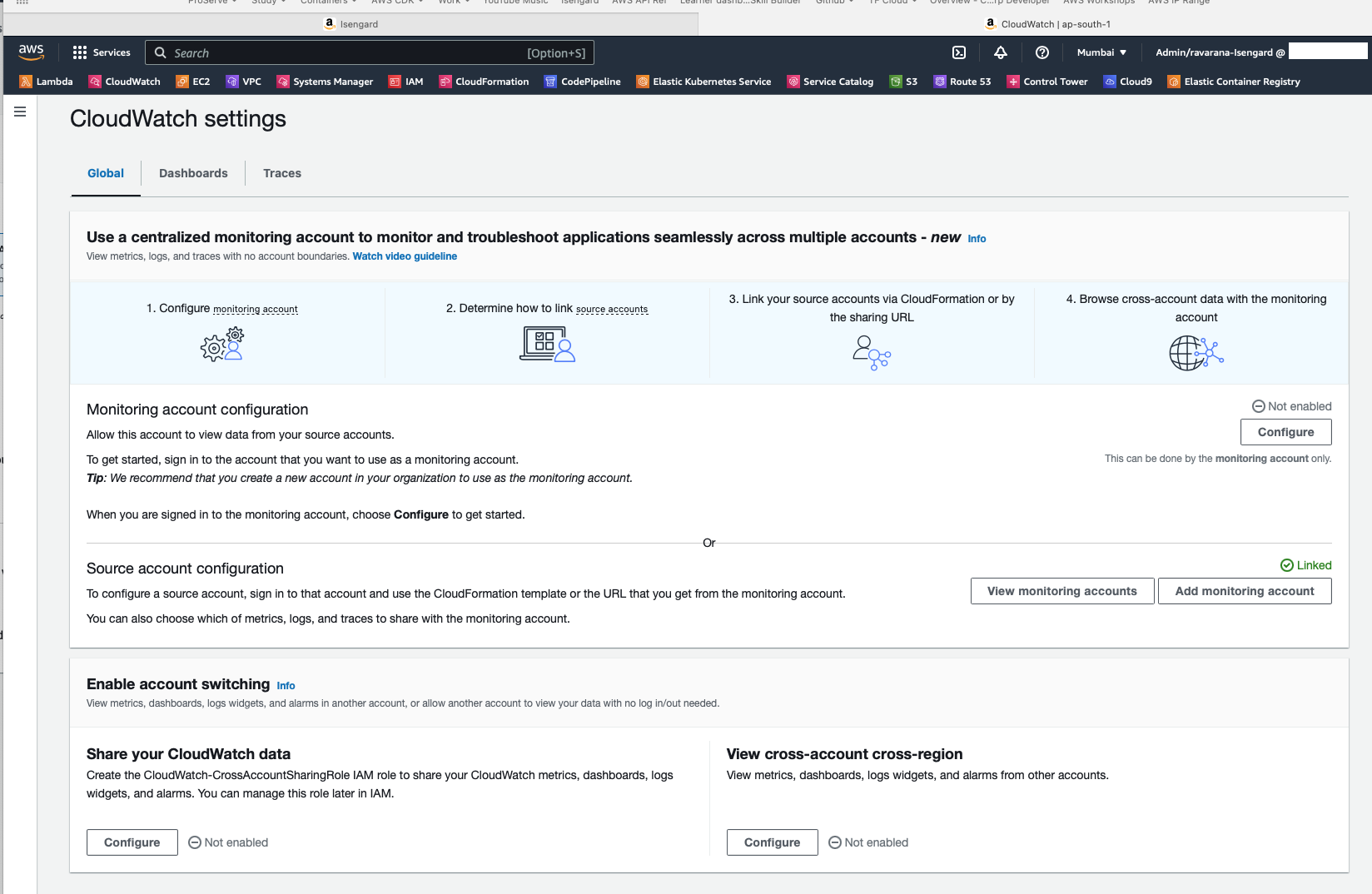
Task: Open the Lambda bookmark shortcut
Action: coord(47,82)
